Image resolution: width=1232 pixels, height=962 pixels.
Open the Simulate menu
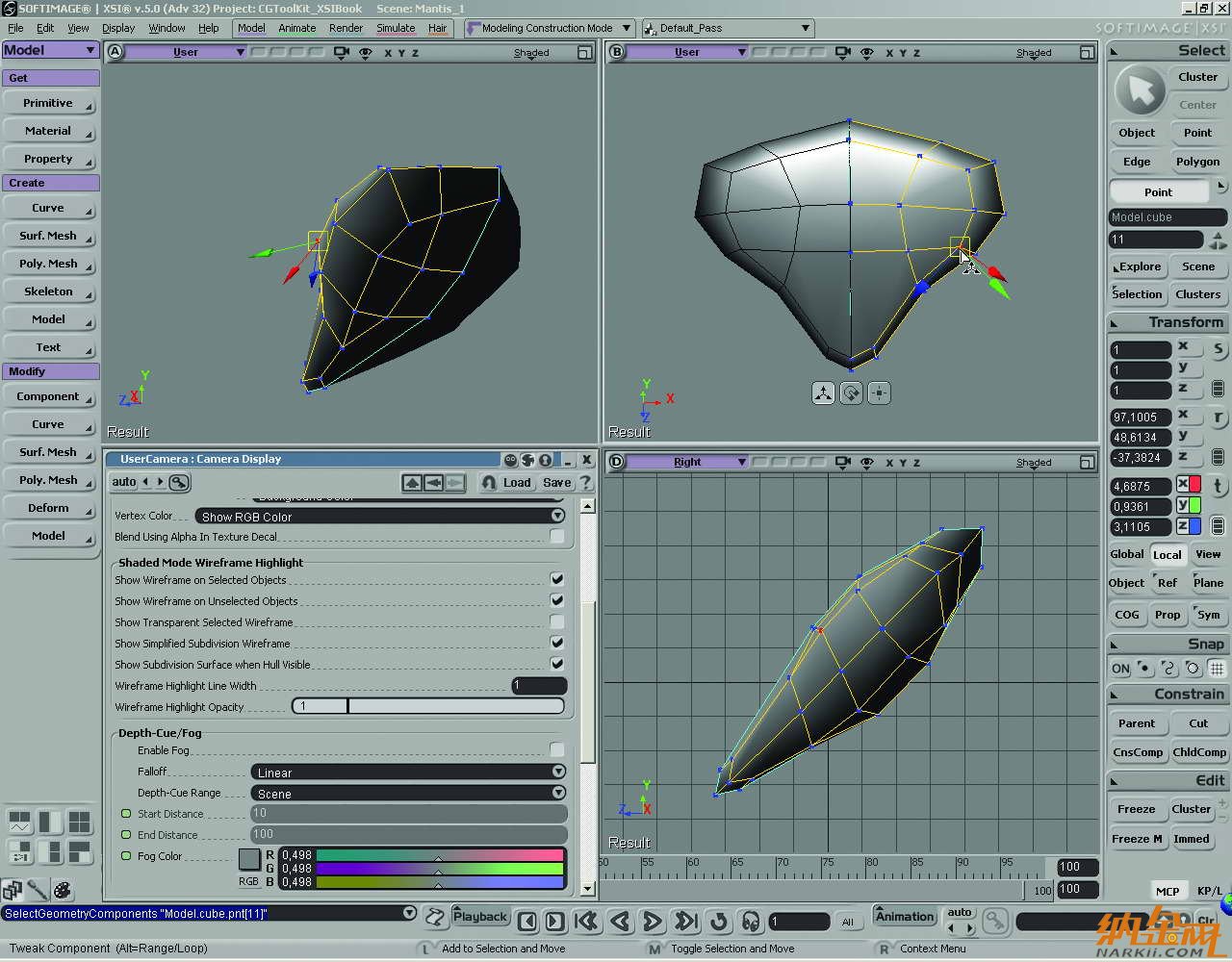coord(396,28)
